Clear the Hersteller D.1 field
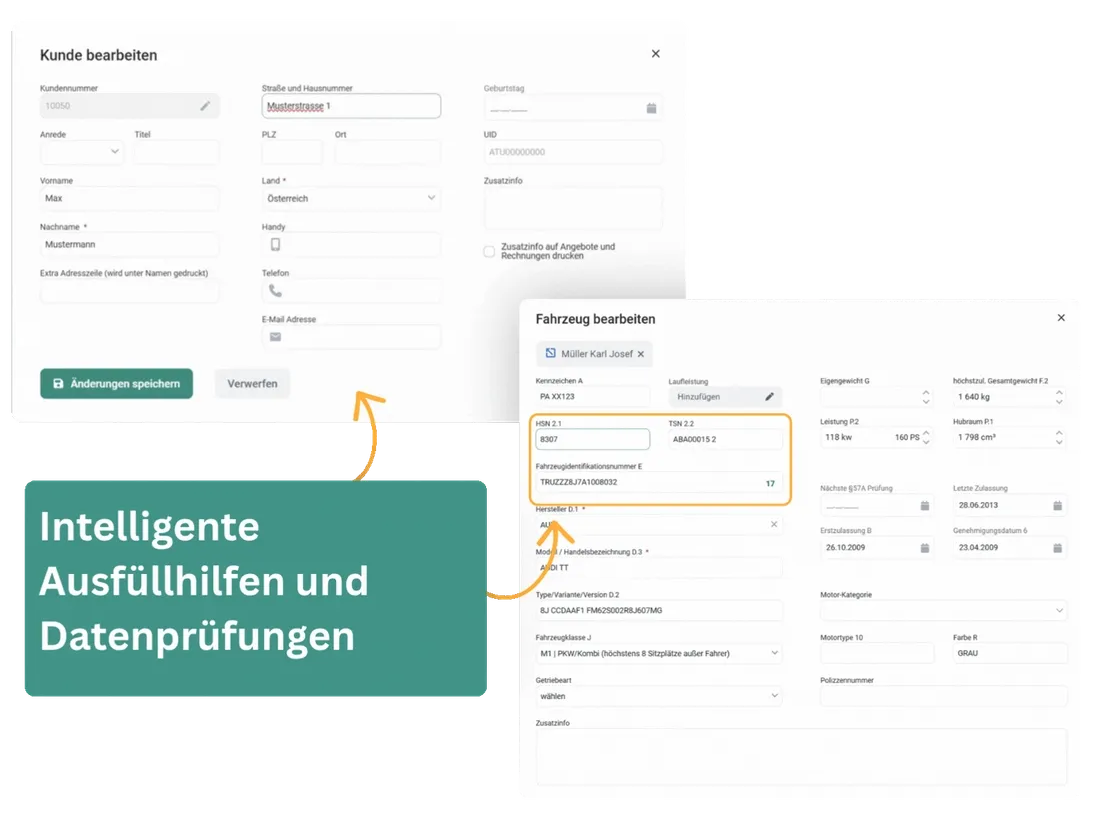The image size is (1100, 825). click(774, 524)
